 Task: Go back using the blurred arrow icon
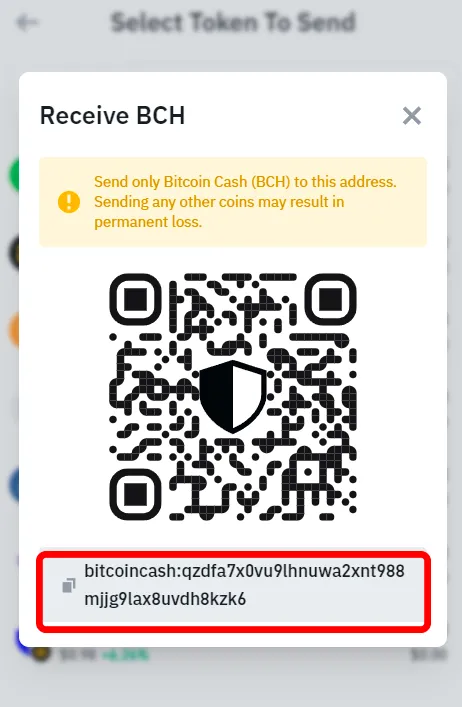pyautogui.click(x=27, y=22)
